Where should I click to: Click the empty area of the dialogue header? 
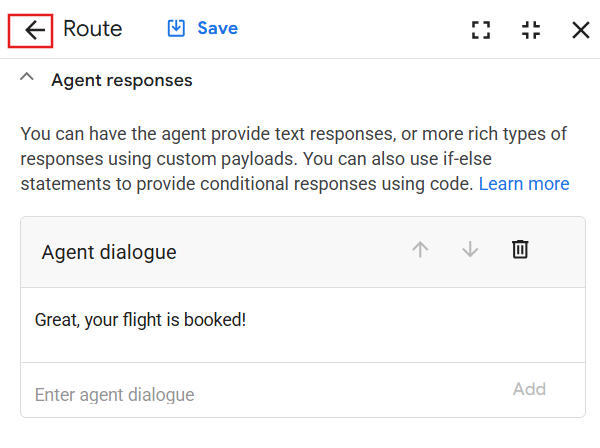(291, 252)
